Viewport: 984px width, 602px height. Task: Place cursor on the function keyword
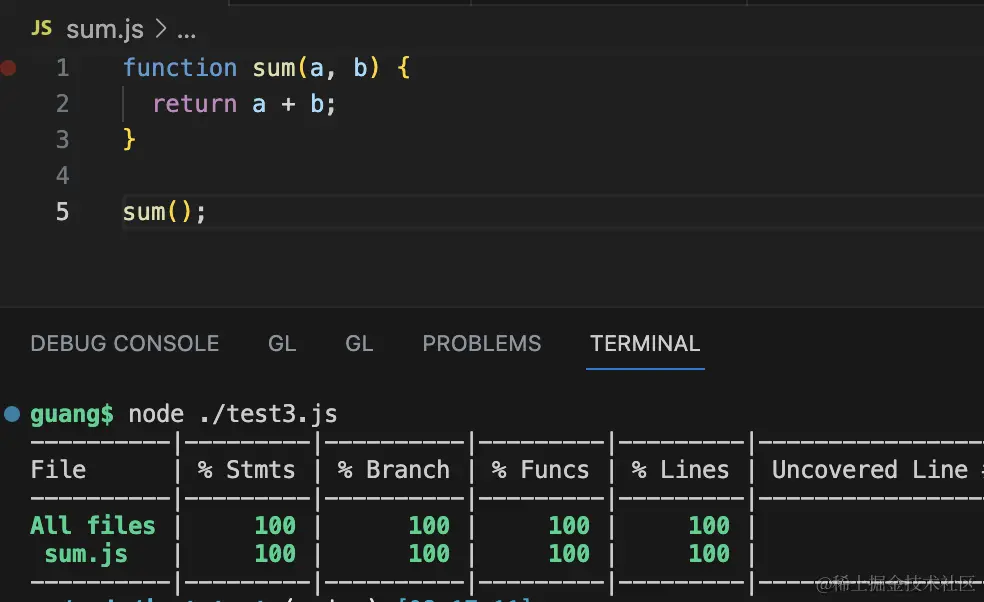coord(180,68)
